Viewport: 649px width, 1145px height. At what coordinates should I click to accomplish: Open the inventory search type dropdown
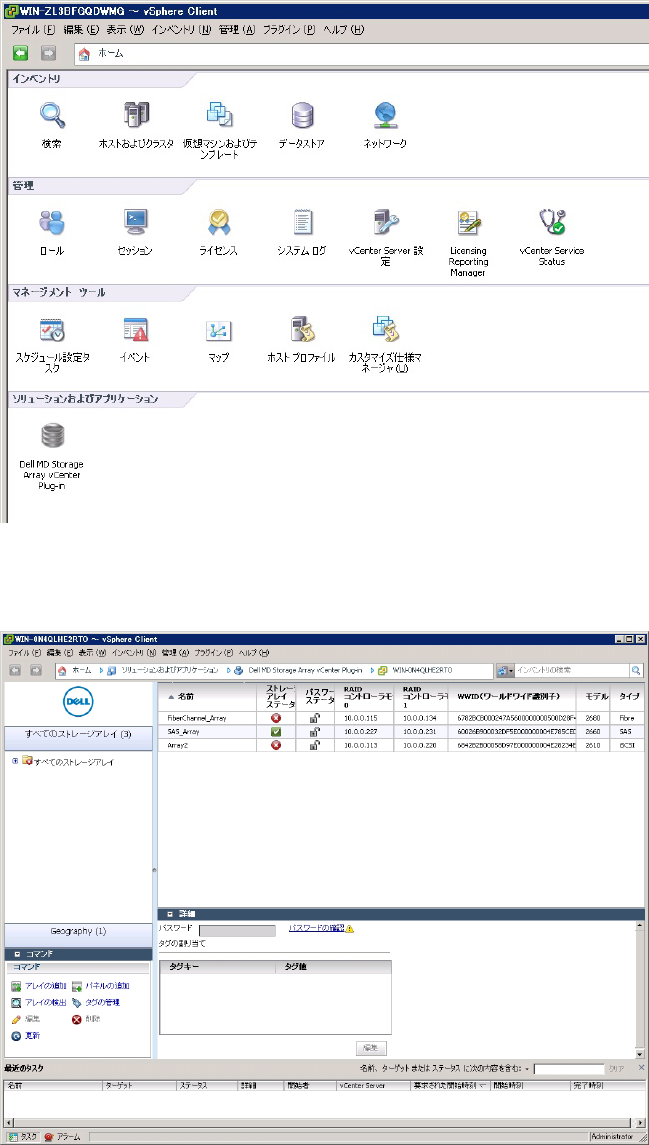505,670
